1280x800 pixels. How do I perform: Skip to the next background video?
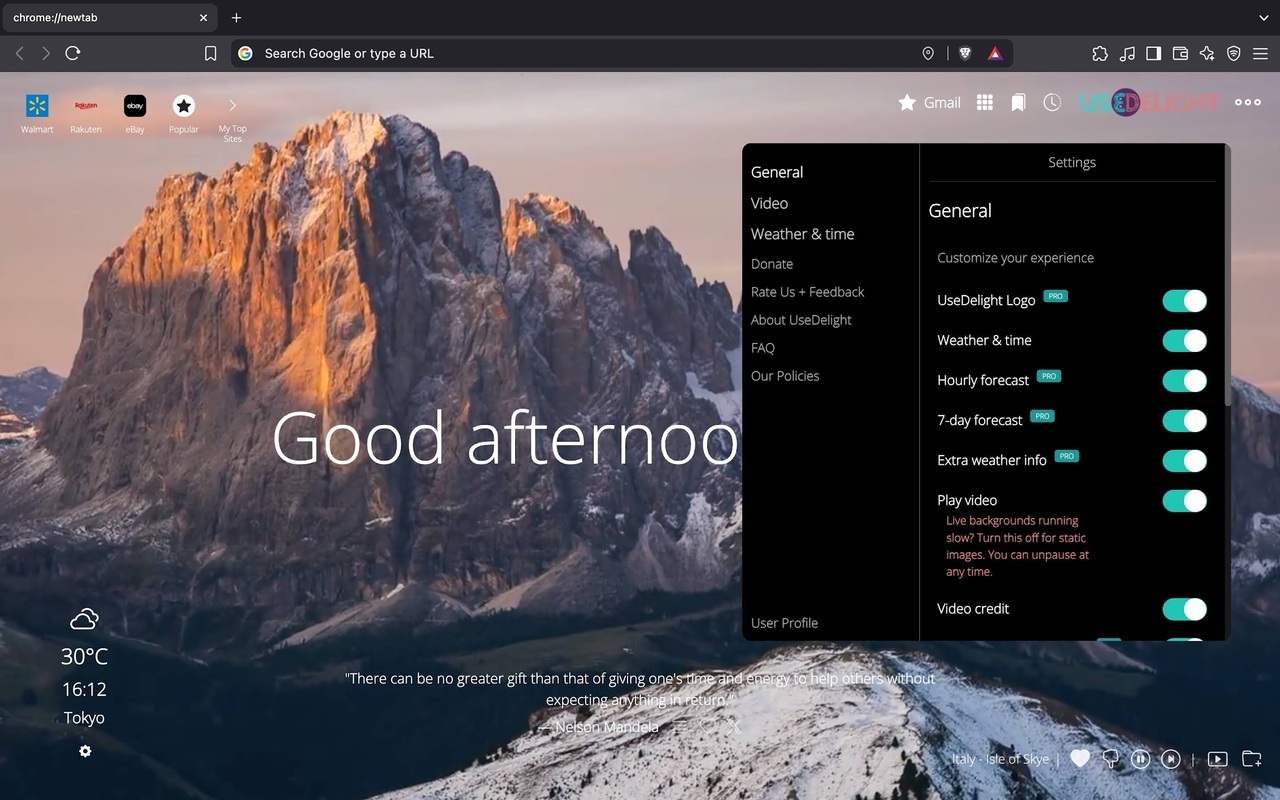click(1170, 759)
